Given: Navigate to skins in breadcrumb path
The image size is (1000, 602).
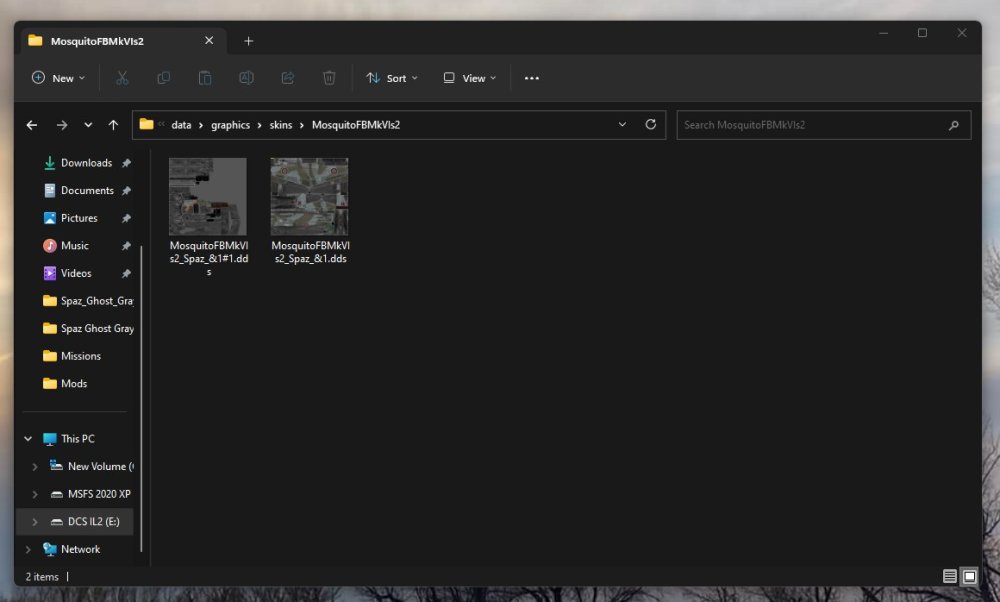Looking at the screenshot, I should 282,125.
